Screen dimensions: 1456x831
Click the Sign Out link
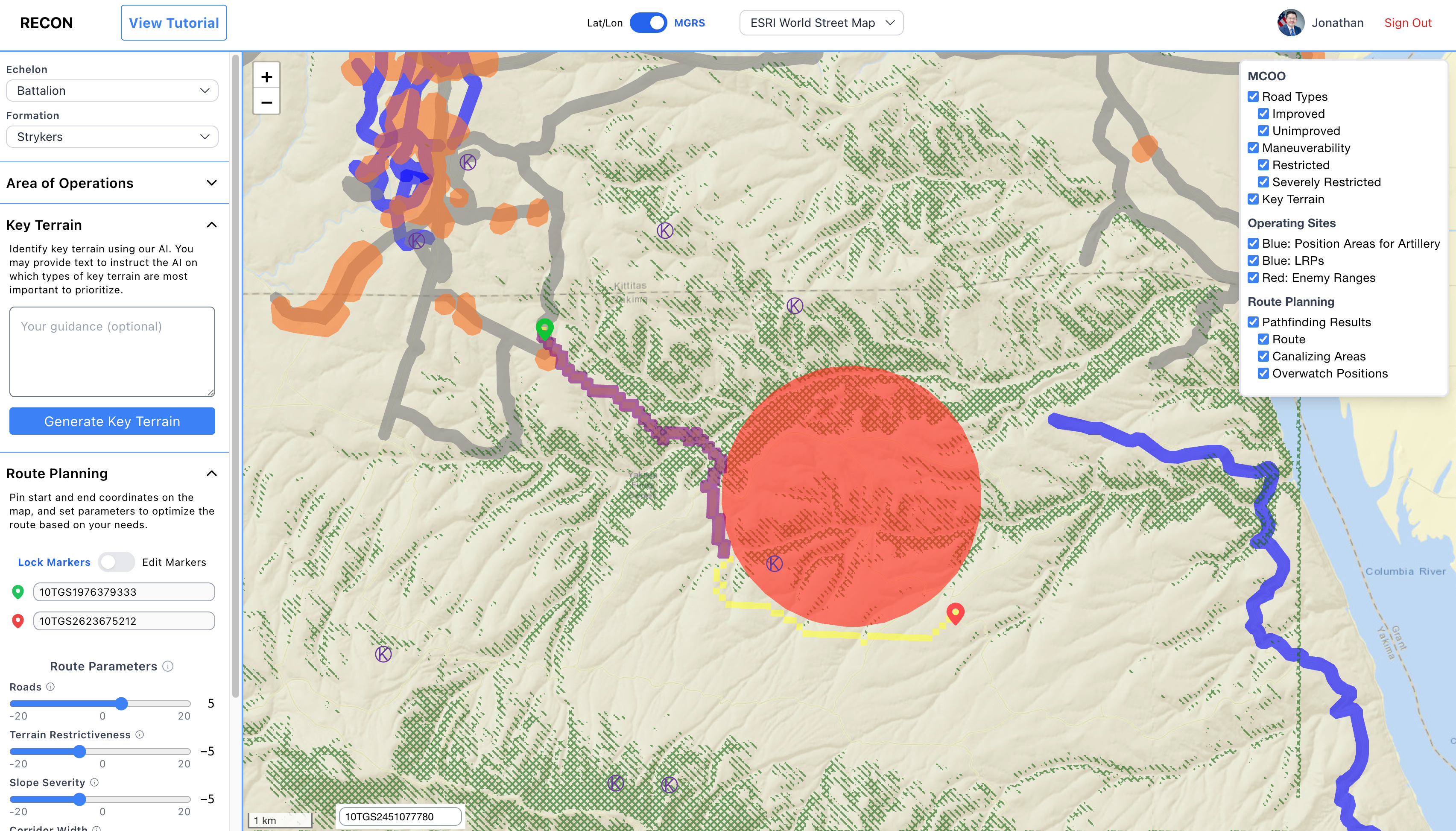1407,23
